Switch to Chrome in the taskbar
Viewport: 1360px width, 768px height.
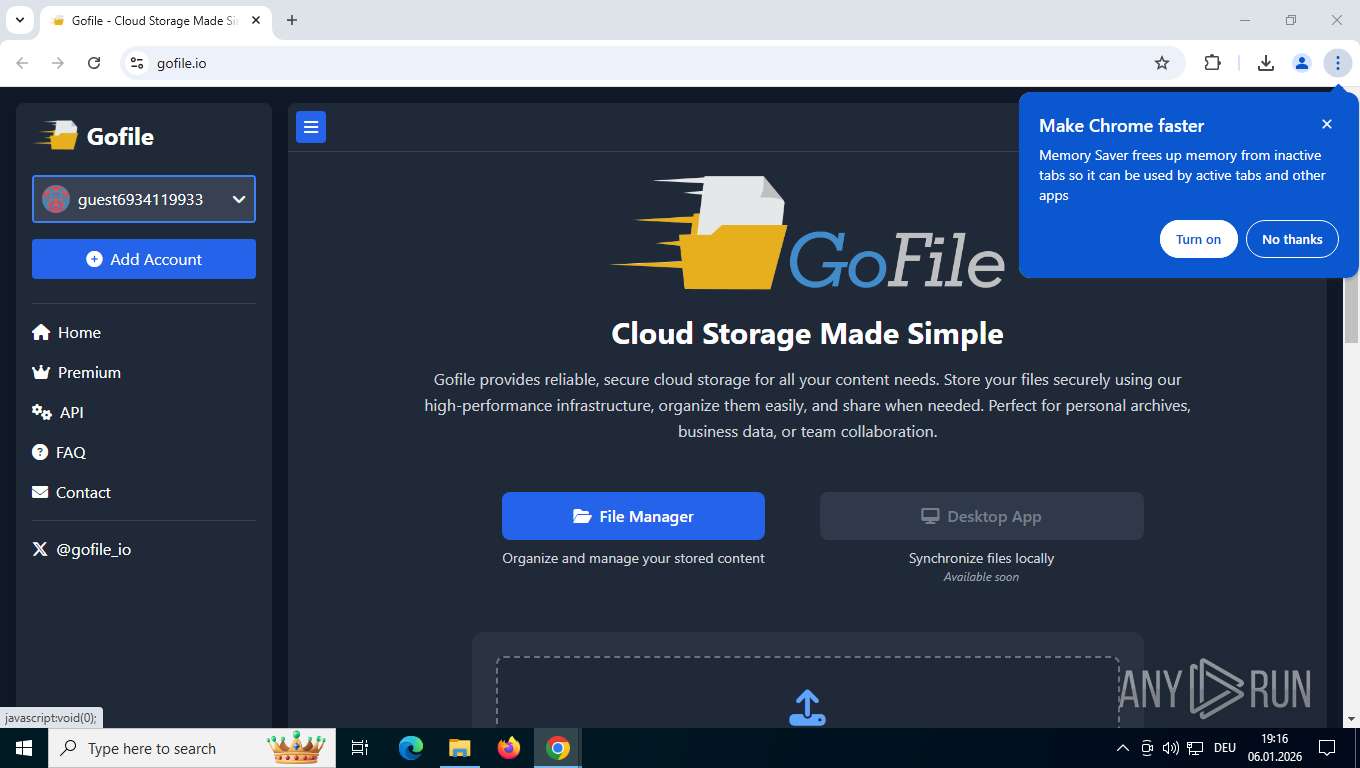coord(558,748)
